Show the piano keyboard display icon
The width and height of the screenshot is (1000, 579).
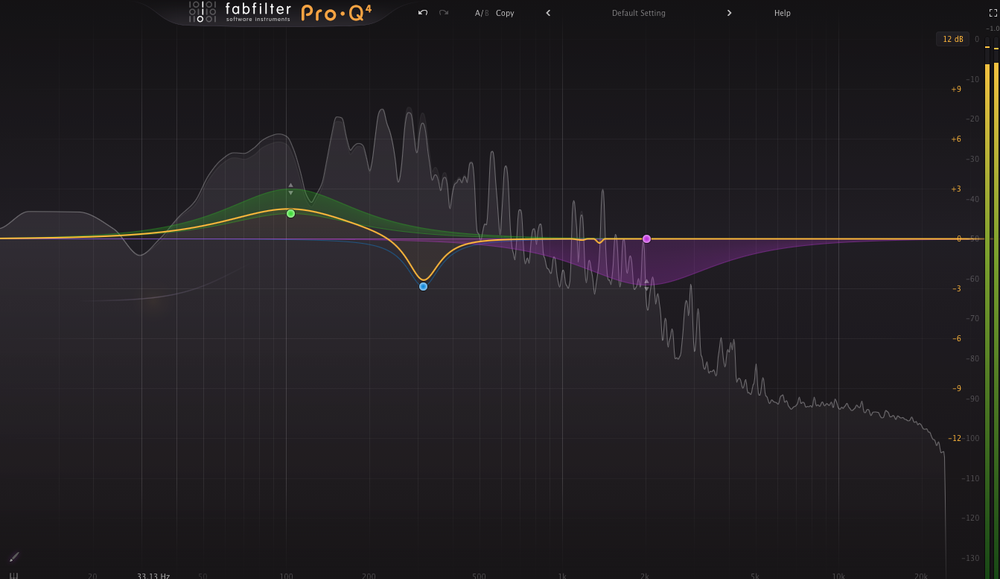pos(13,575)
